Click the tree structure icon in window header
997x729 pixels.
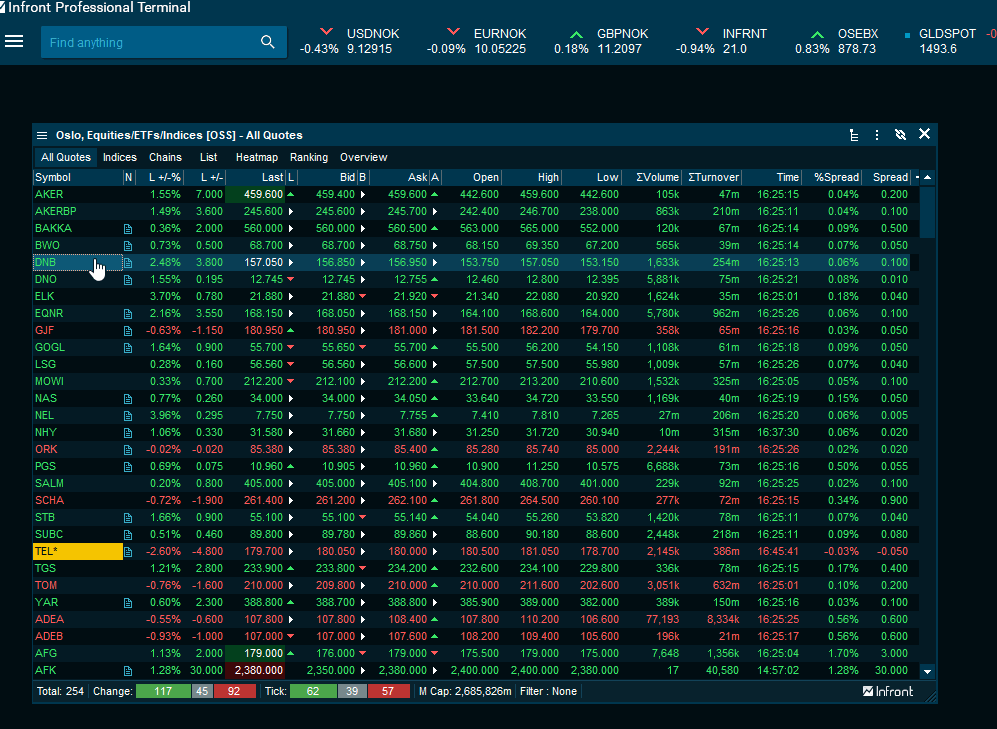[853, 135]
